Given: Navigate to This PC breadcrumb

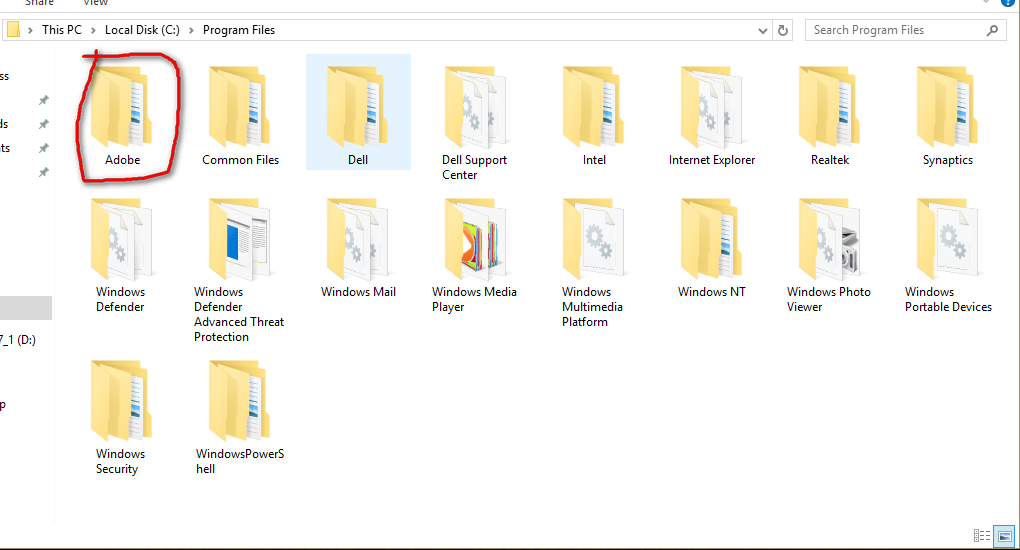Looking at the screenshot, I should pos(62,30).
